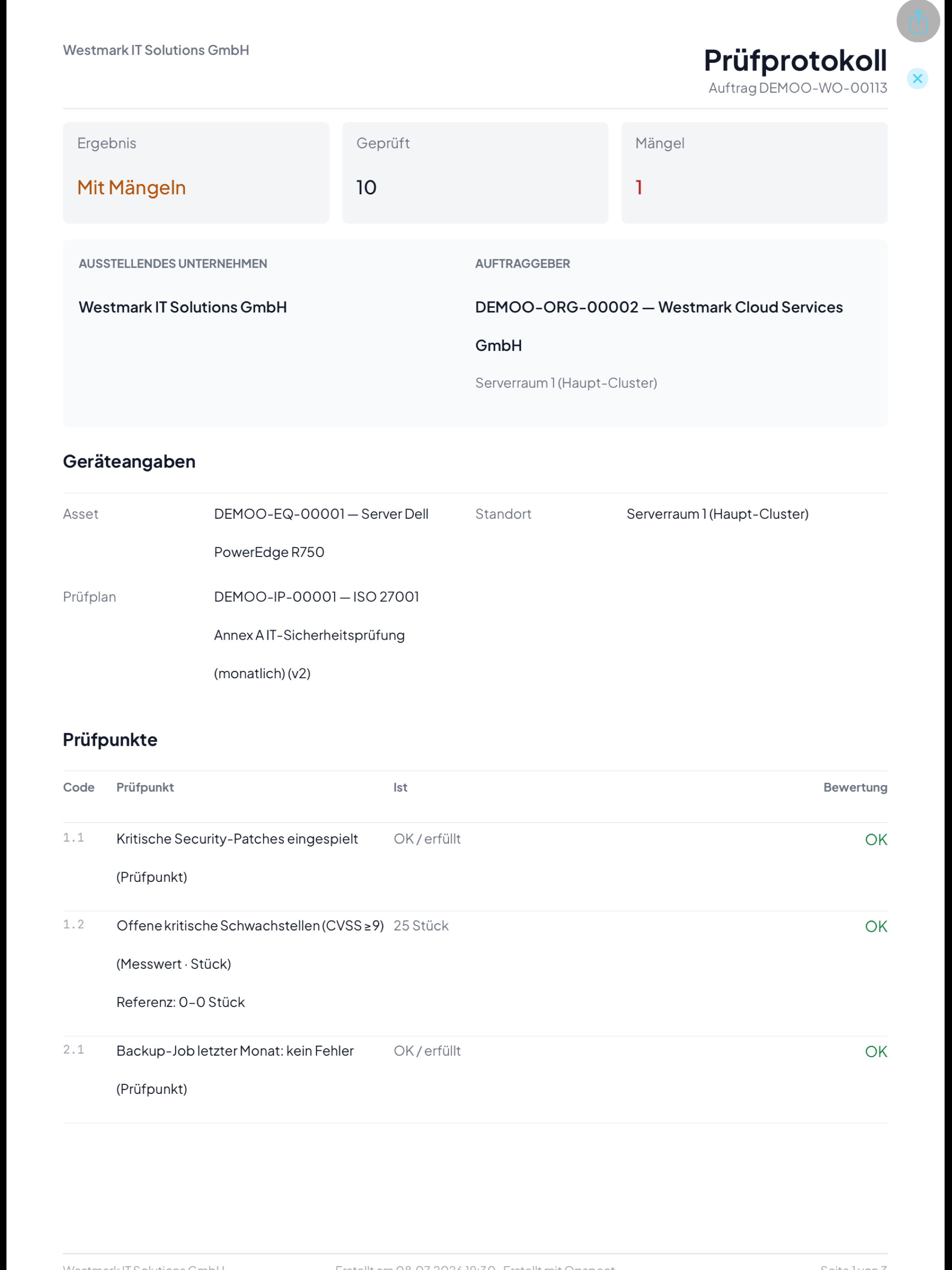Click the OK rating for Schwachstellen row
Screen dimensions: 952x1270
876,926
